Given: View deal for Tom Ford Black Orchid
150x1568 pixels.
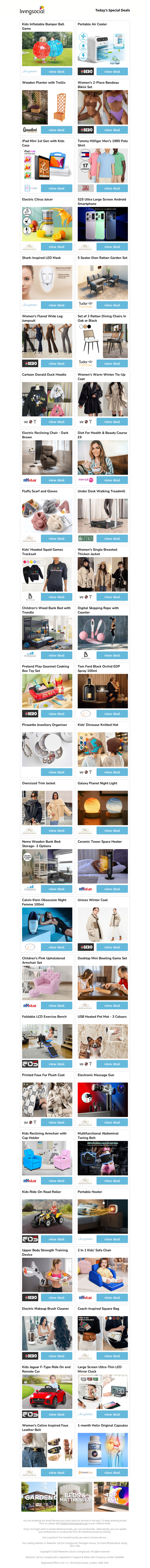Looking at the screenshot, I should (112, 714).
